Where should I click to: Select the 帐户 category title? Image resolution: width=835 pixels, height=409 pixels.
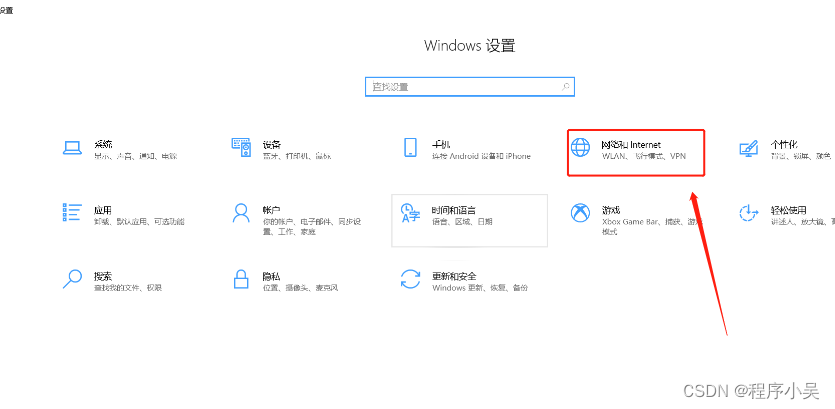click(272, 210)
